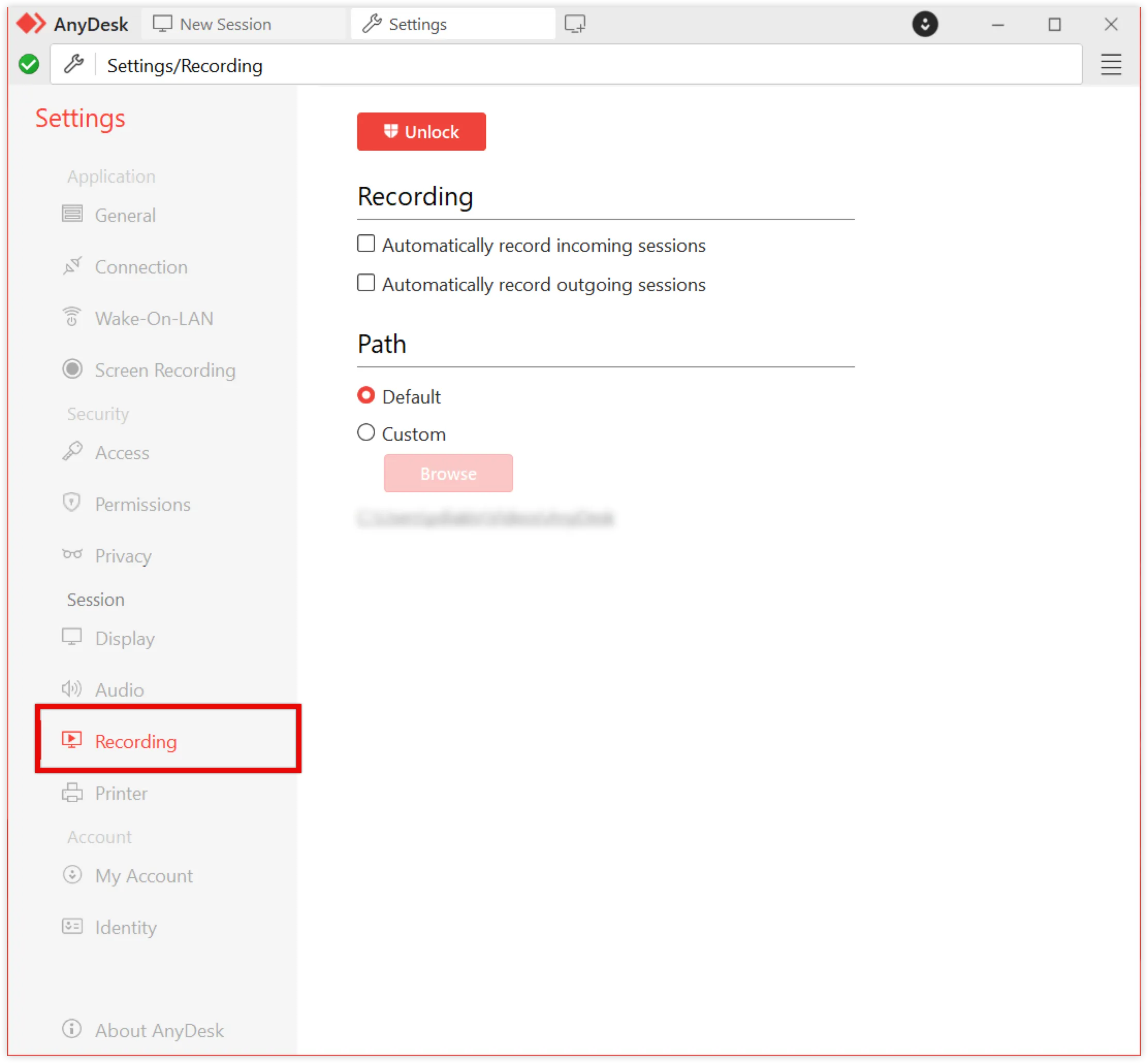Click the Browse button for custom path
This screenshot has height=1063, width=1148.
(x=448, y=473)
